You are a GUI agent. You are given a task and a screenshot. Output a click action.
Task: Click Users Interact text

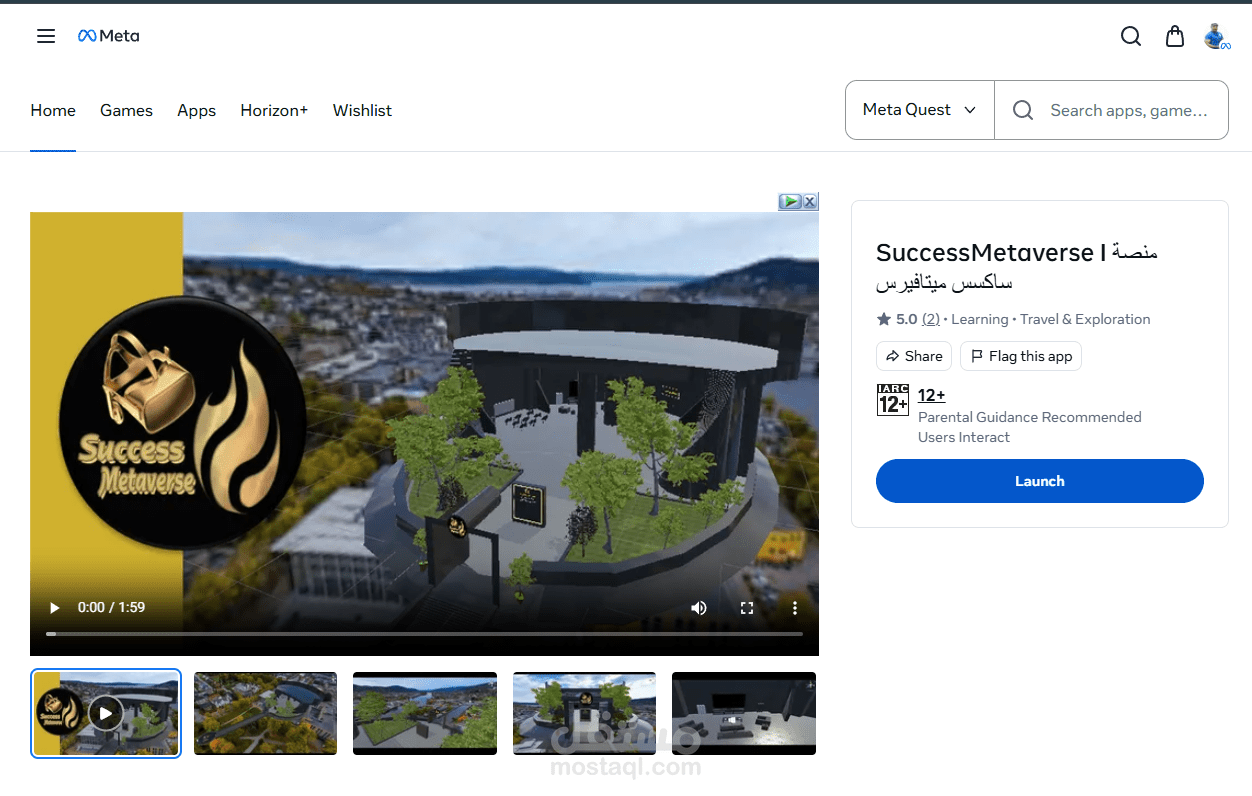coord(964,437)
